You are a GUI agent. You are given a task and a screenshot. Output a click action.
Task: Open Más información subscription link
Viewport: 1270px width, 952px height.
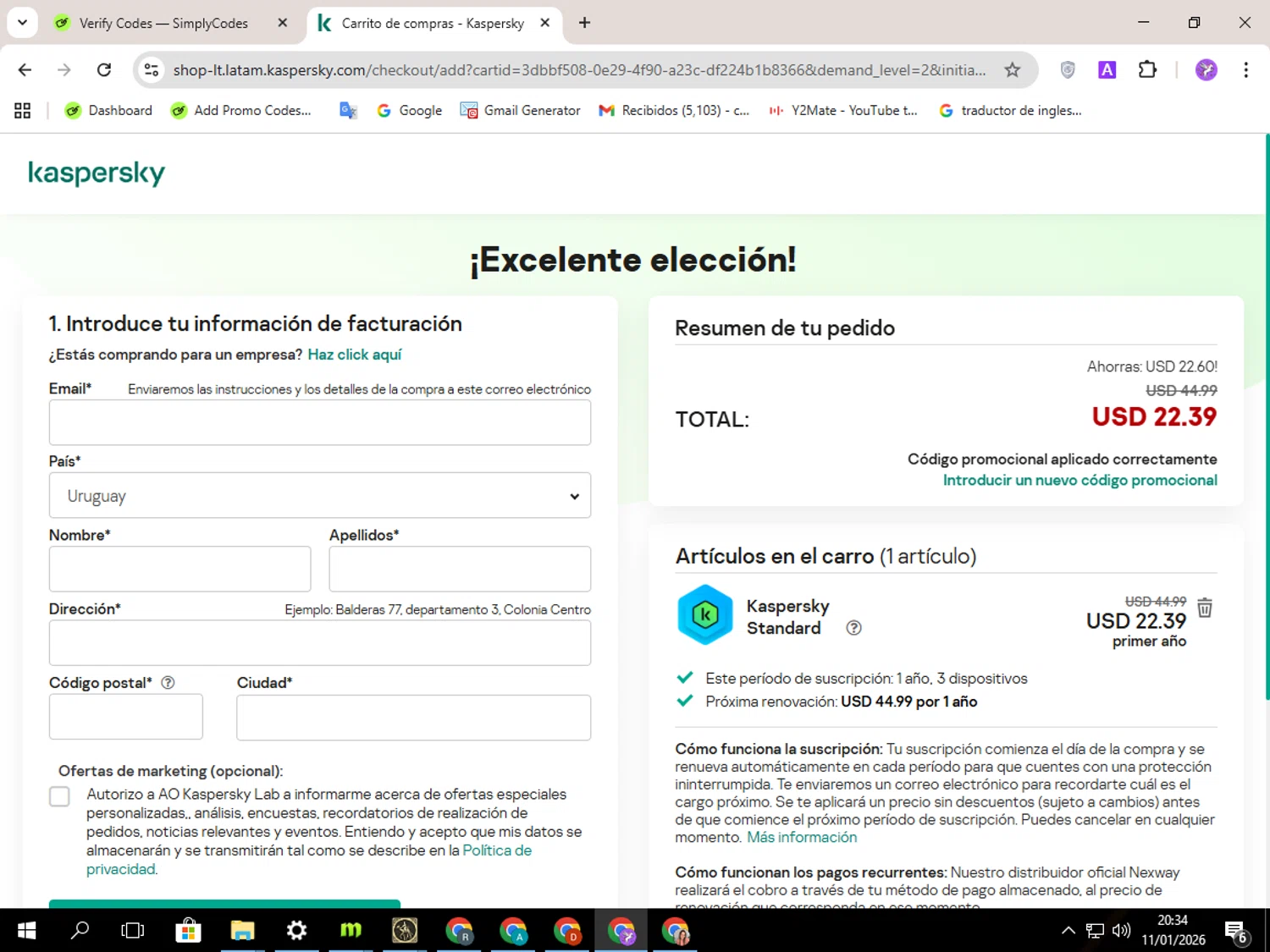(x=802, y=837)
